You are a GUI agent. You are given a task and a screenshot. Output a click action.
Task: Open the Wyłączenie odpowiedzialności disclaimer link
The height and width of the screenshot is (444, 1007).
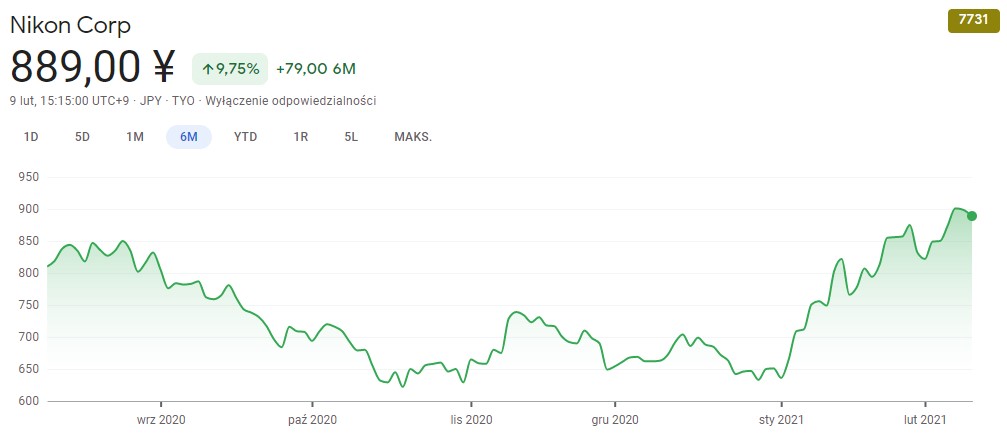coord(291,101)
